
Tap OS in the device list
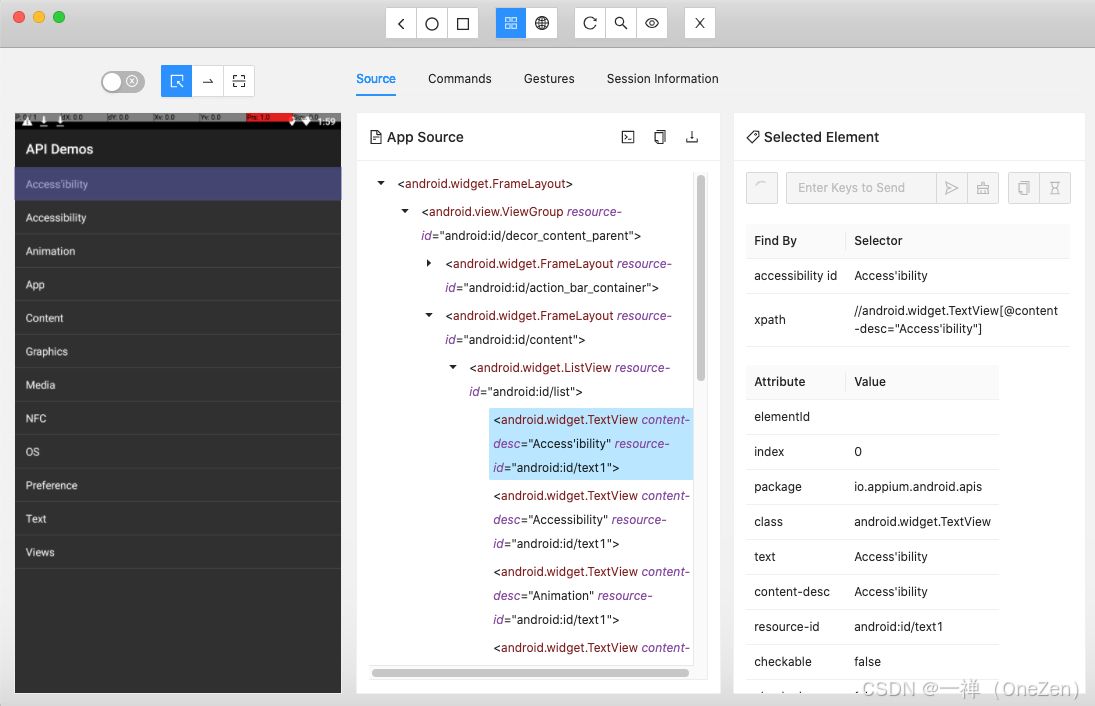pos(178,452)
